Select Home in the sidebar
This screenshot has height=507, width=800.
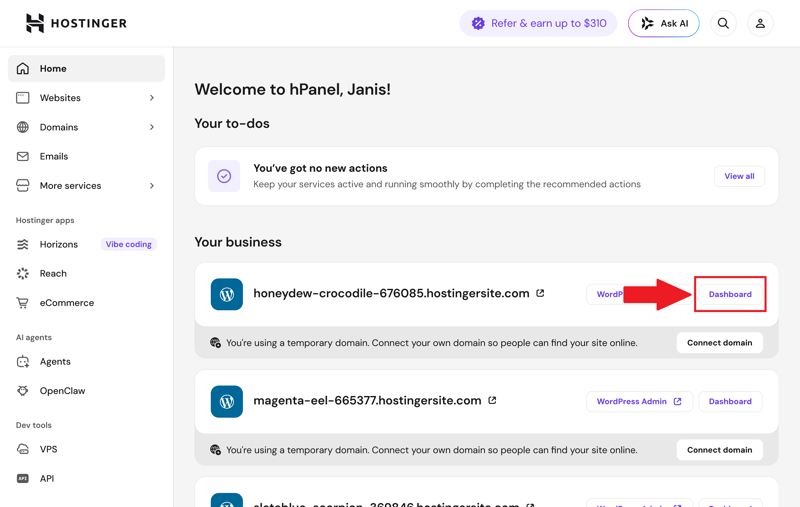point(86,68)
